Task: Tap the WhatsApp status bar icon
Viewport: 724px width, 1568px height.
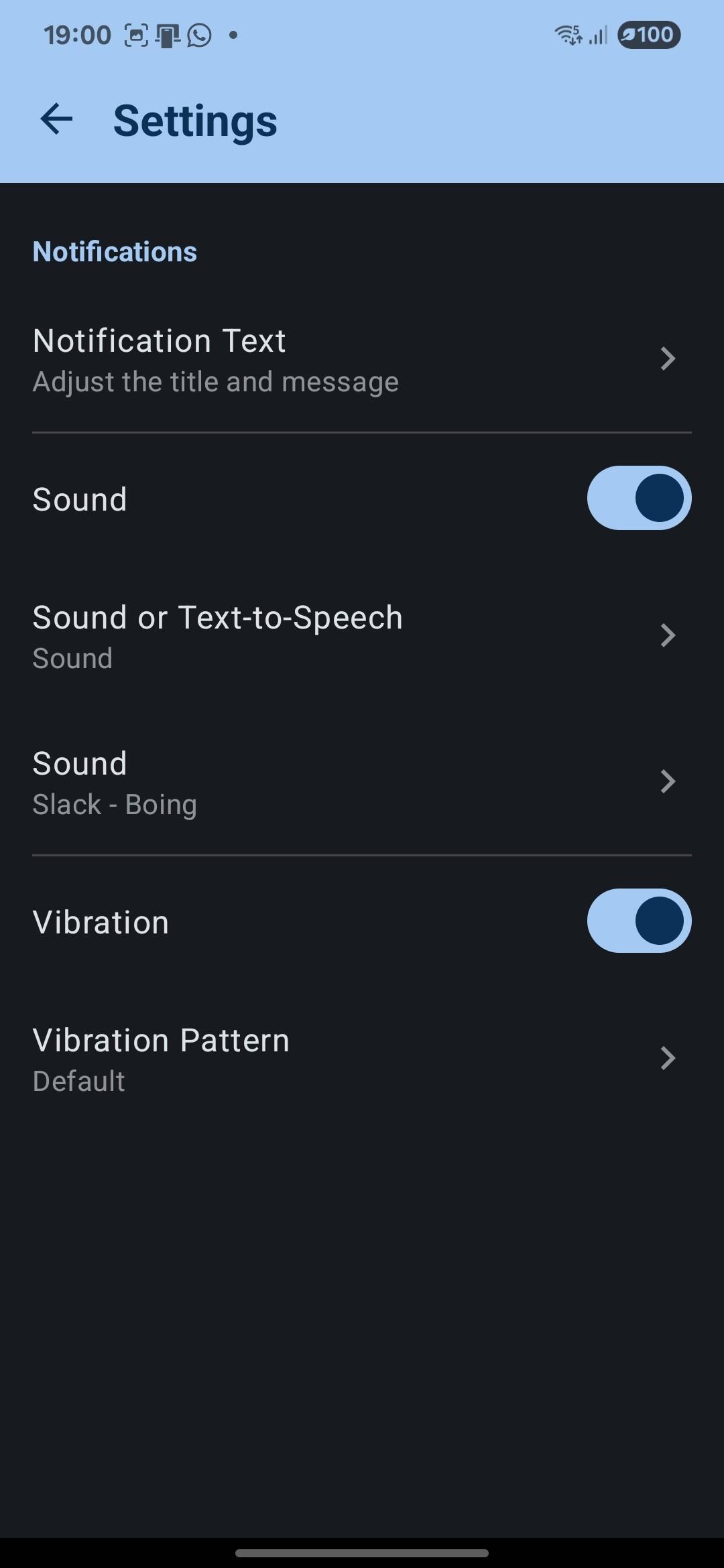Action: (x=199, y=36)
